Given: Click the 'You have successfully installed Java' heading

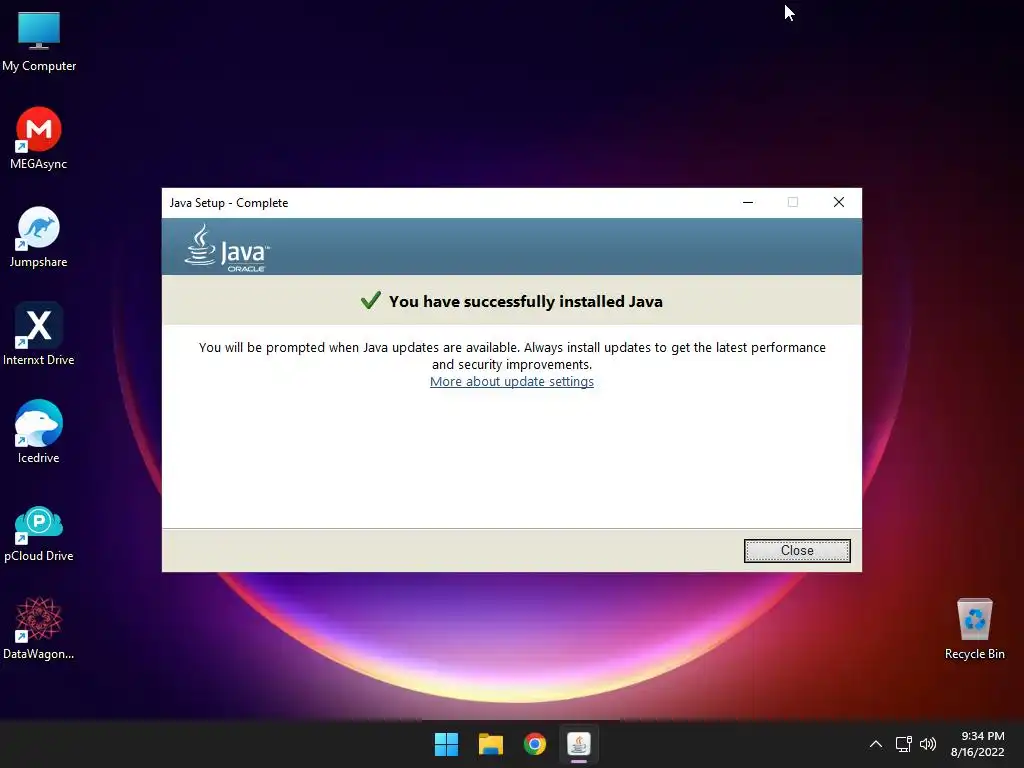Looking at the screenshot, I should point(526,302).
